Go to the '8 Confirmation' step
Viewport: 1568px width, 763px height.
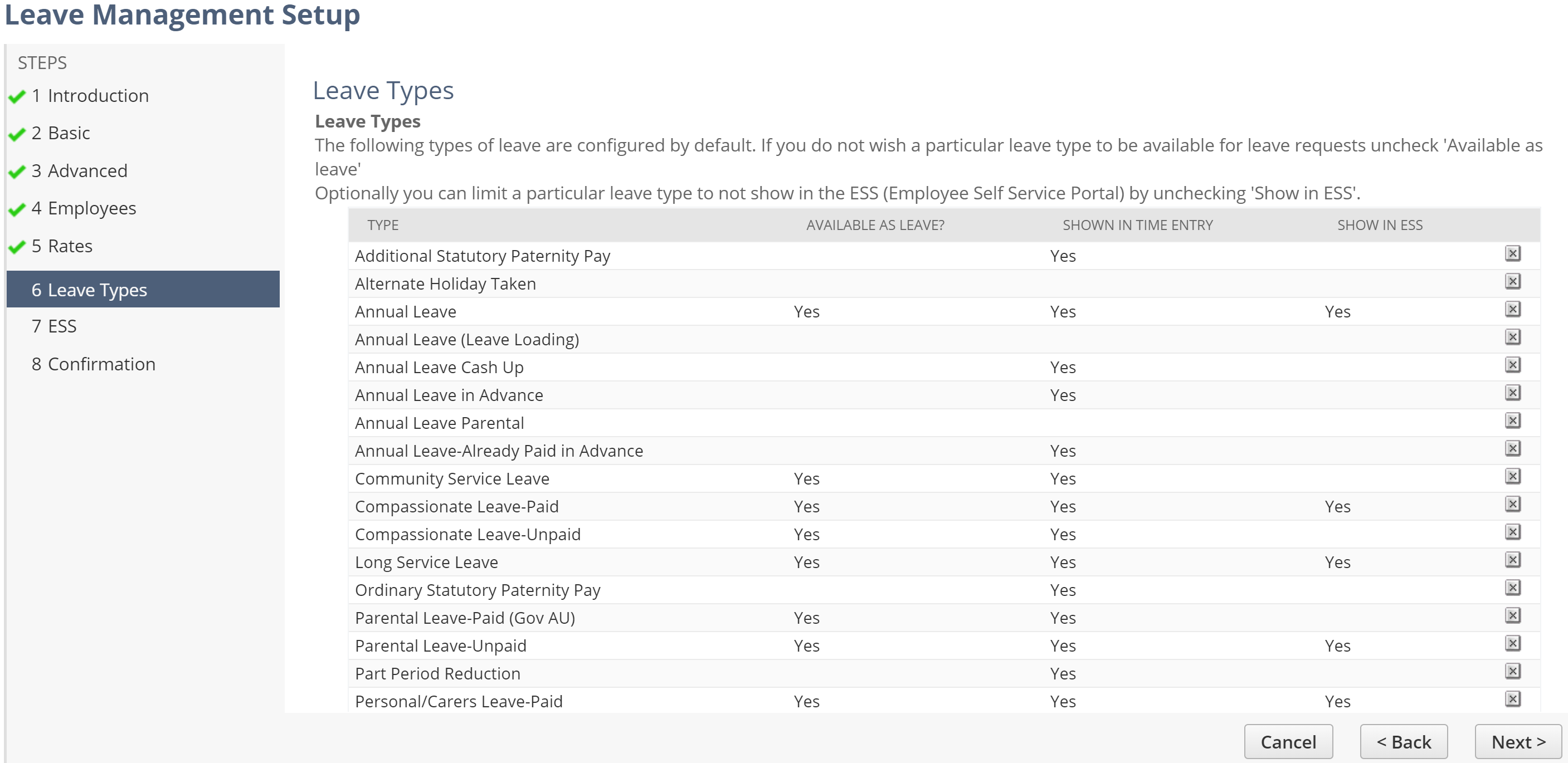[x=93, y=363]
